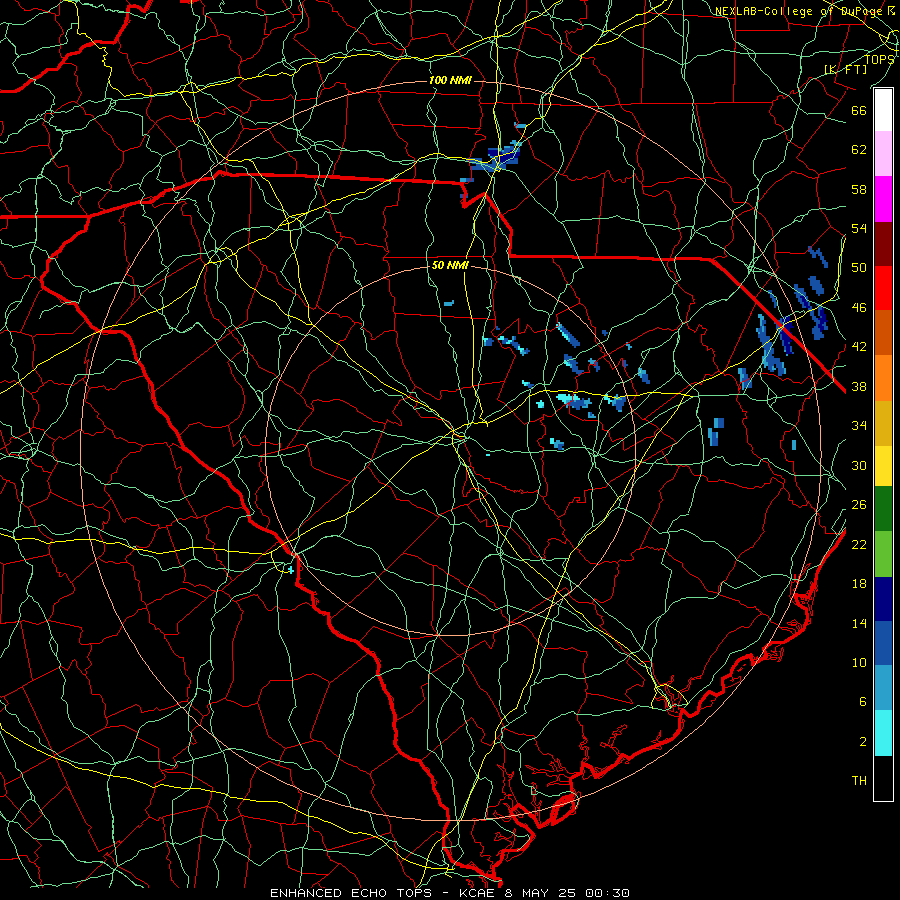The width and height of the screenshot is (900, 900).
Task: Select the light green 26 kft legend swatch
Action: [x=883, y=554]
